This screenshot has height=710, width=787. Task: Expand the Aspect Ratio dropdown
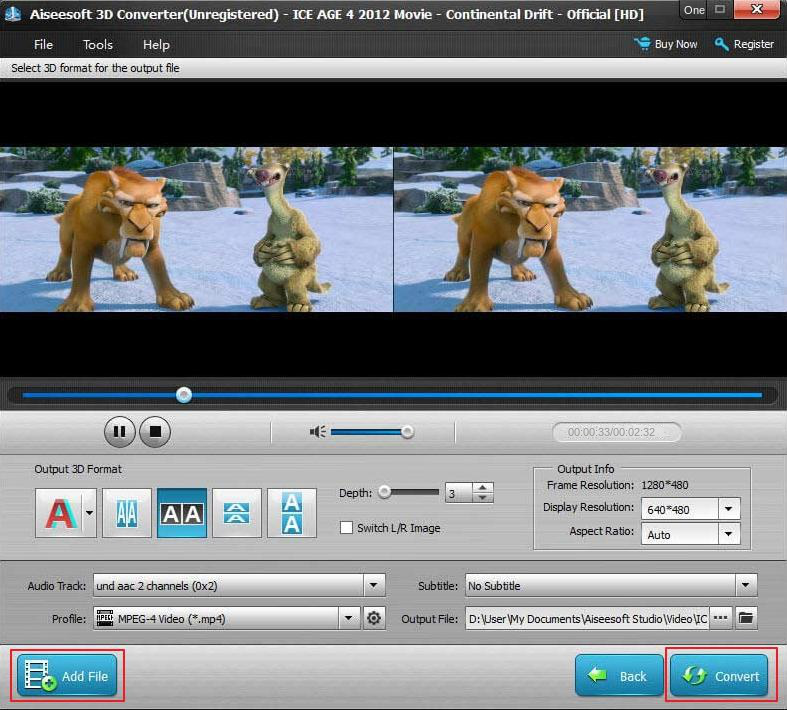(729, 535)
